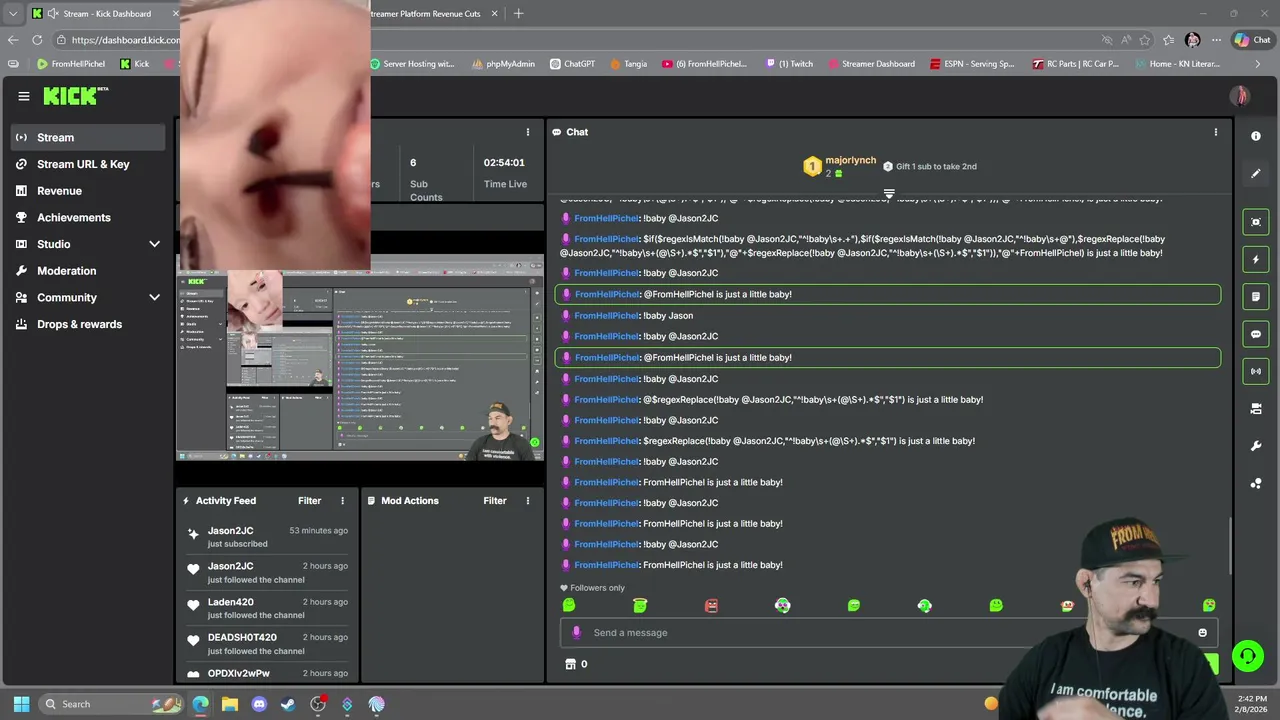Viewport: 1280px width, 720px height.
Task: Click Laden420 follow entry
Action: [x=268, y=608]
